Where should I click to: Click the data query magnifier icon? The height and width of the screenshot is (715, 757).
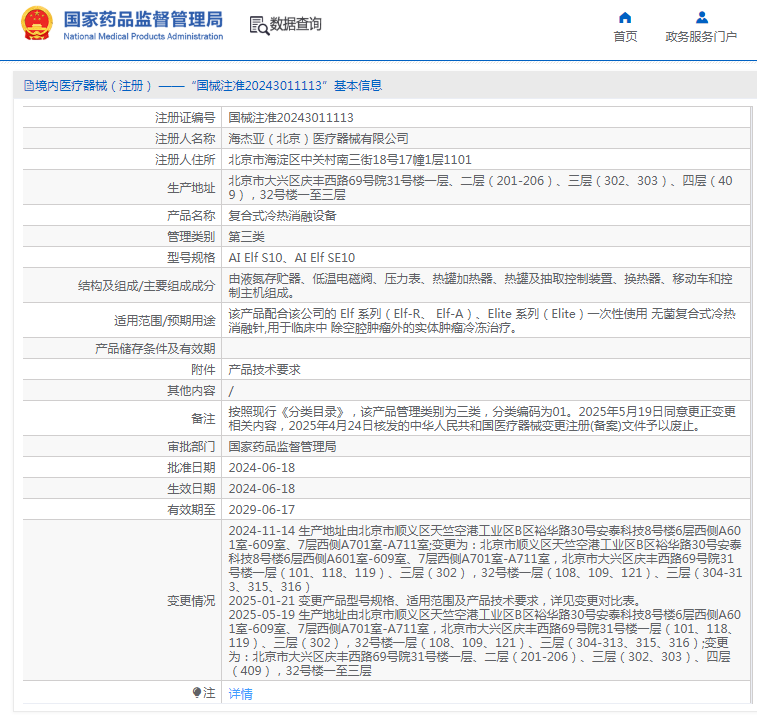259,25
